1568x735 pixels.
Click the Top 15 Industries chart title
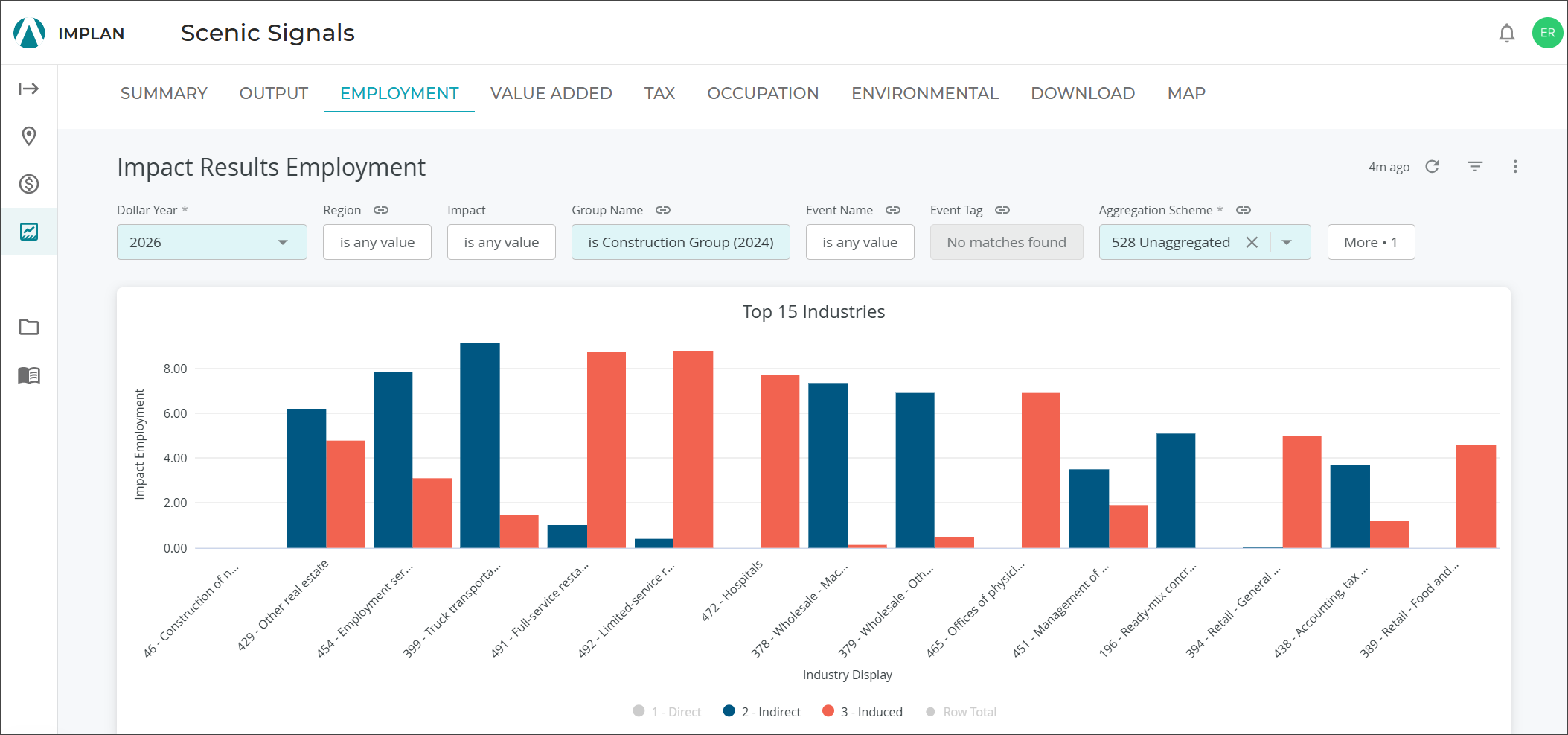point(813,312)
